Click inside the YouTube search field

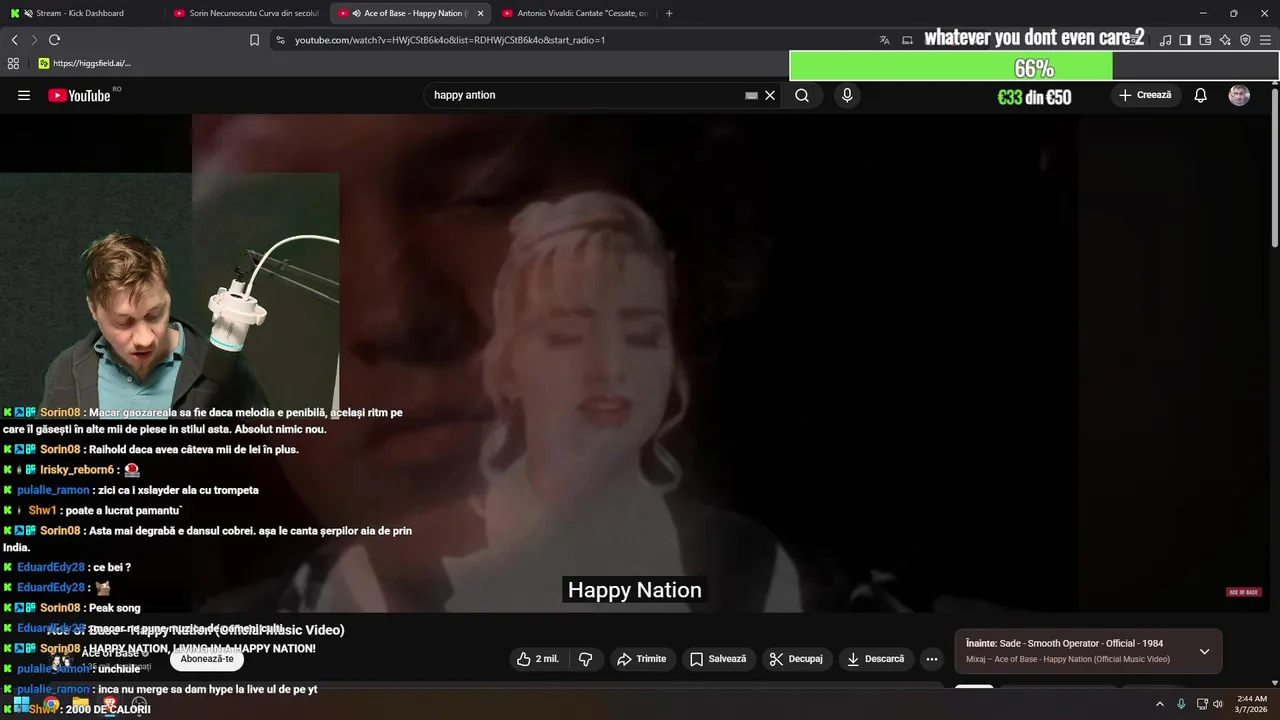coord(585,95)
